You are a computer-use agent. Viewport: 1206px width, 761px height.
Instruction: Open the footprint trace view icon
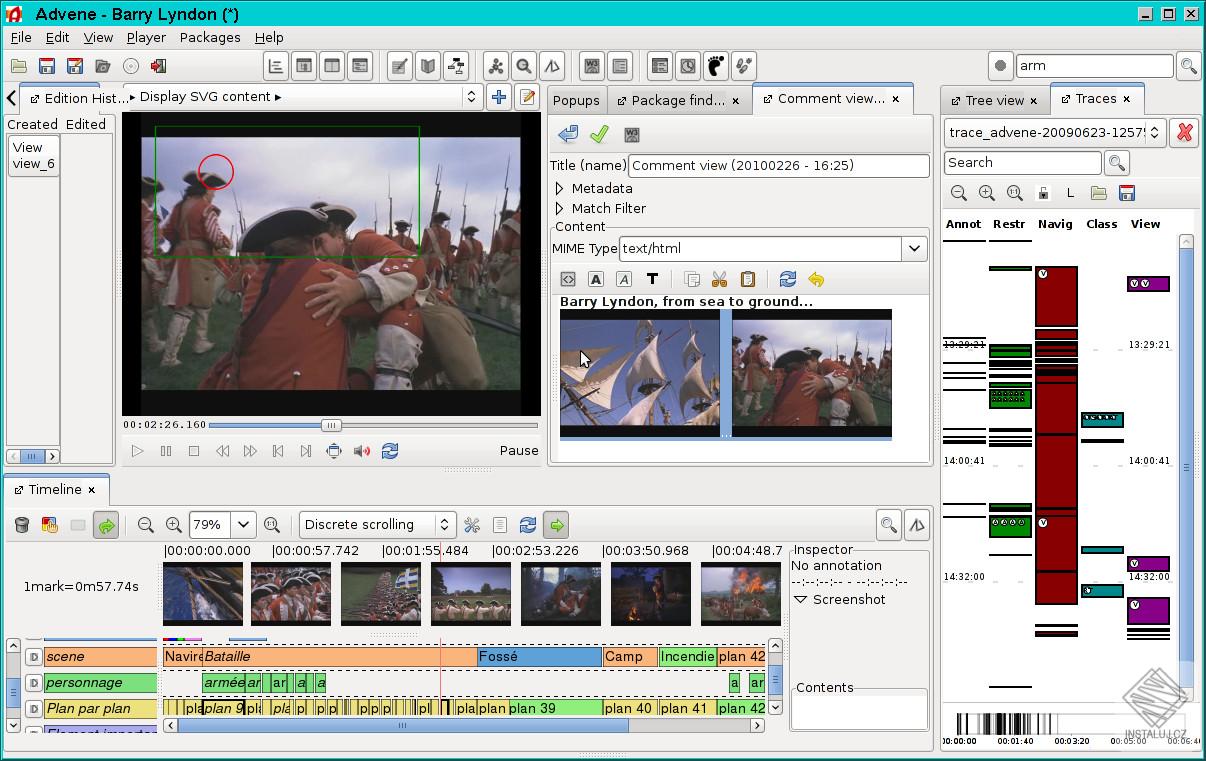tap(716, 66)
